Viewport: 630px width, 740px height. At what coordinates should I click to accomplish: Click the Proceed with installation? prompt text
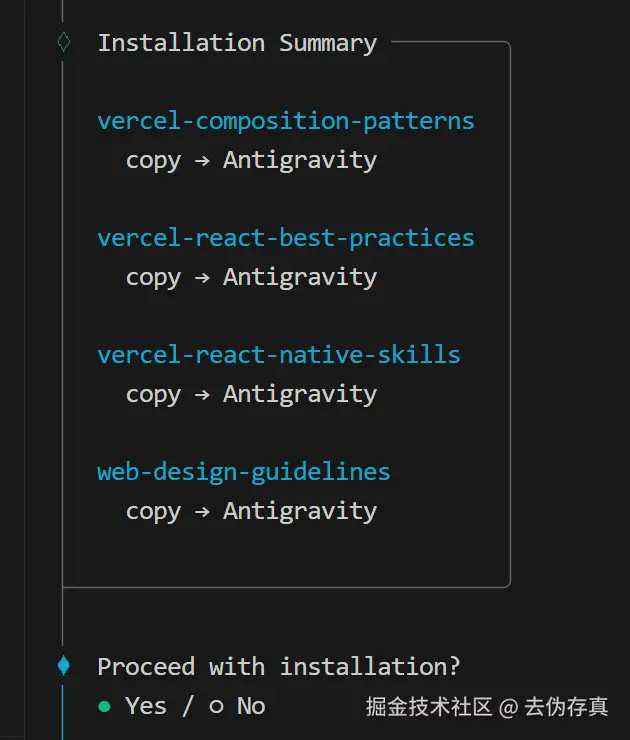click(279, 666)
